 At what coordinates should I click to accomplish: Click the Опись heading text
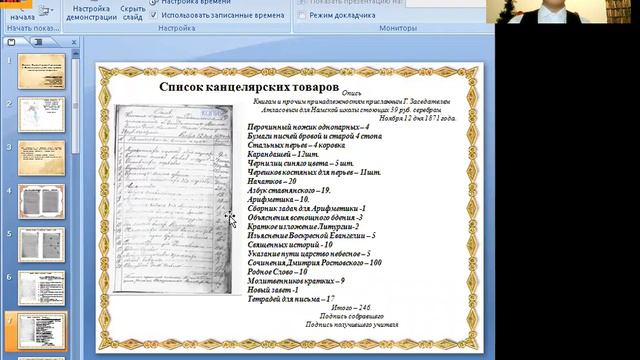[x=351, y=93]
